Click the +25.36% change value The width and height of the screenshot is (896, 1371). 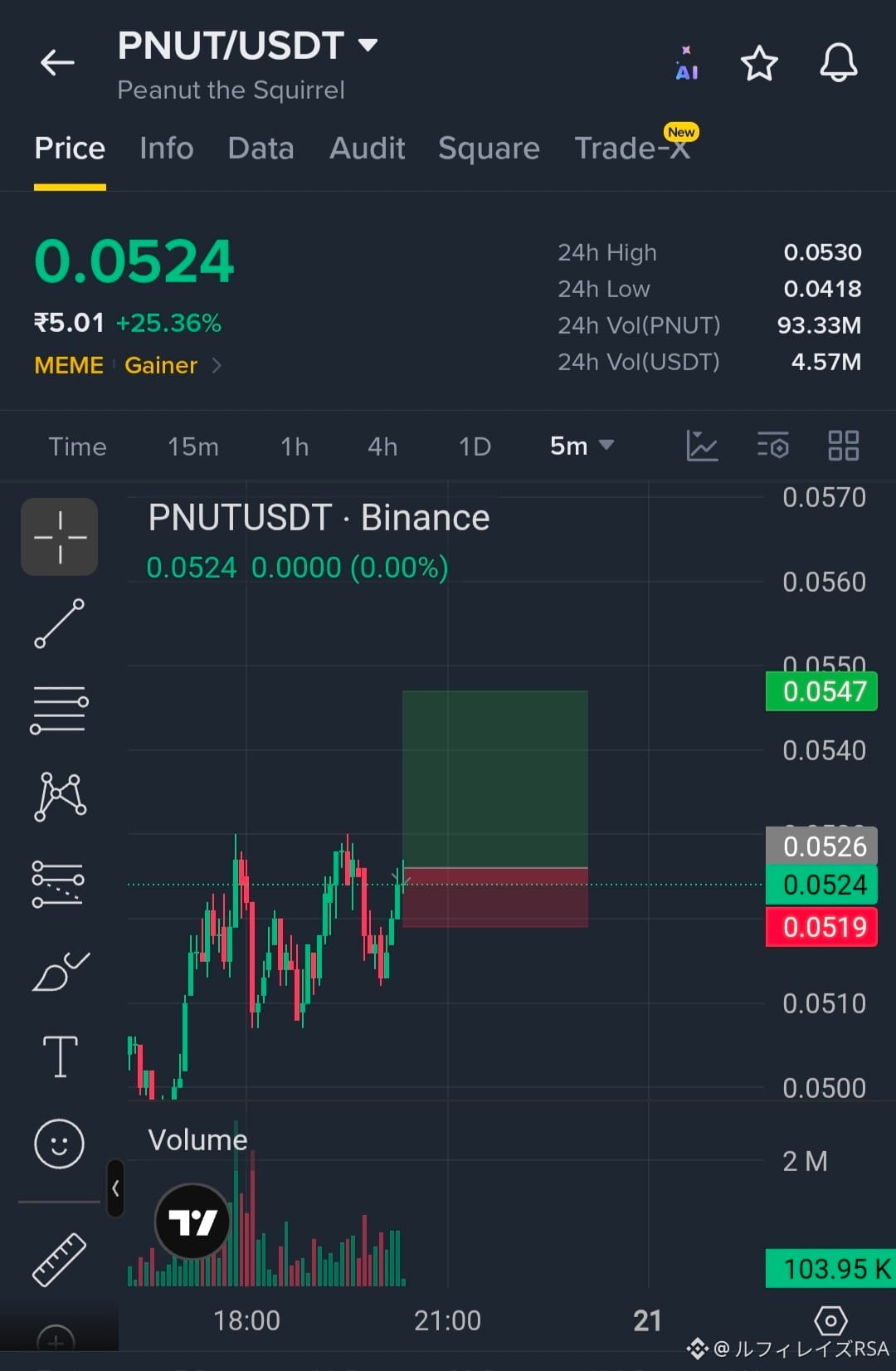[x=168, y=323]
